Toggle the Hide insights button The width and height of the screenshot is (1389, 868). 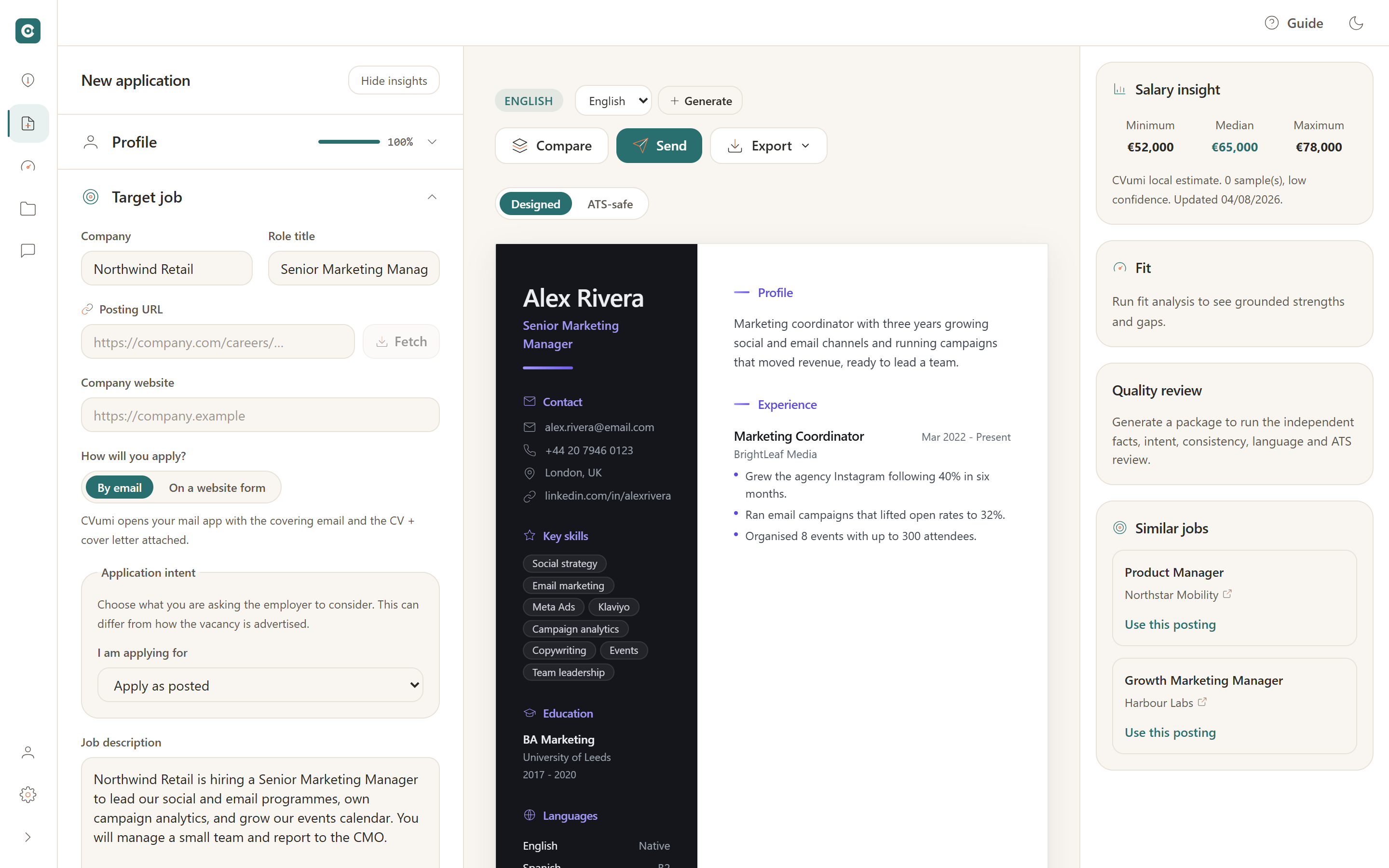[394, 81]
